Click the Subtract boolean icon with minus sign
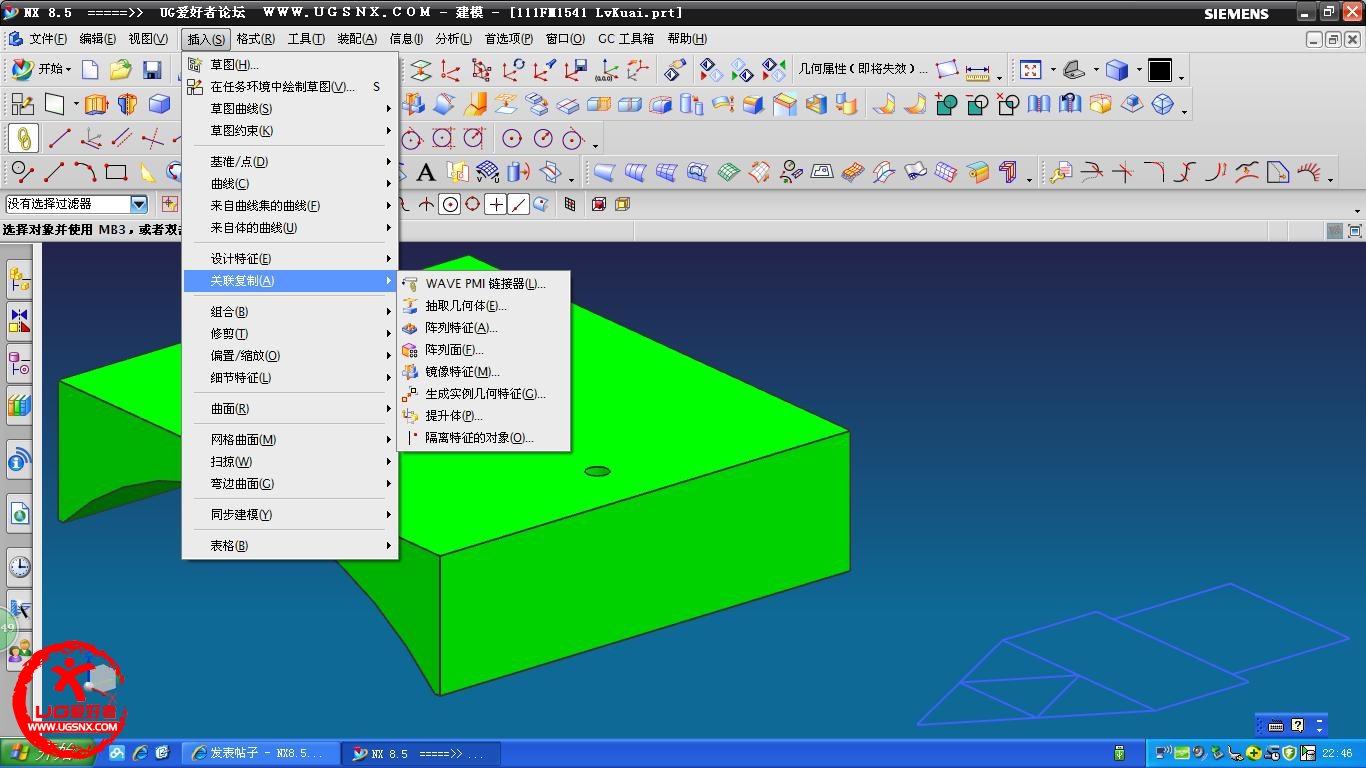 tap(977, 104)
